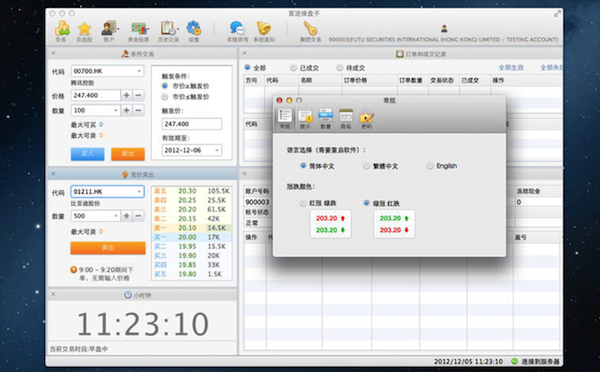The width and height of the screenshot is (600, 372).
Task: Click the trigger price field showing 247.400
Action: tap(192, 124)
